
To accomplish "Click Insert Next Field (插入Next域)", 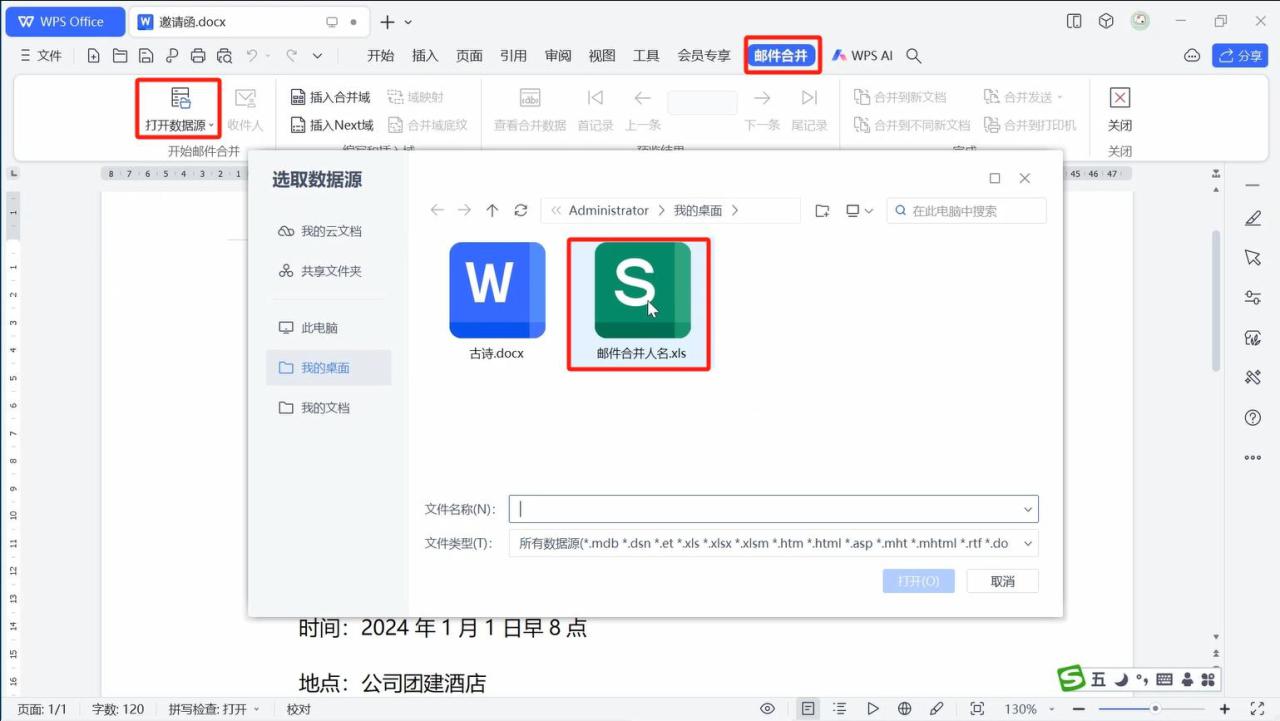I will coord(332,125).
